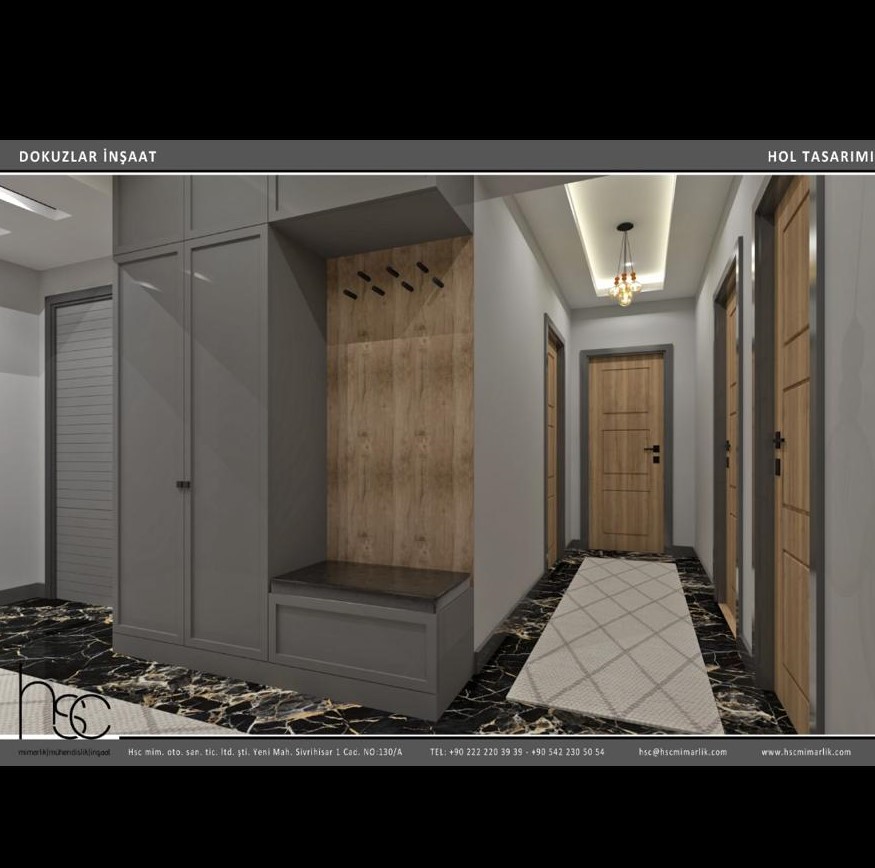Click the black coat hooks on wood panel
This screenshot has width=875, height=868.
tap(393, 280)
